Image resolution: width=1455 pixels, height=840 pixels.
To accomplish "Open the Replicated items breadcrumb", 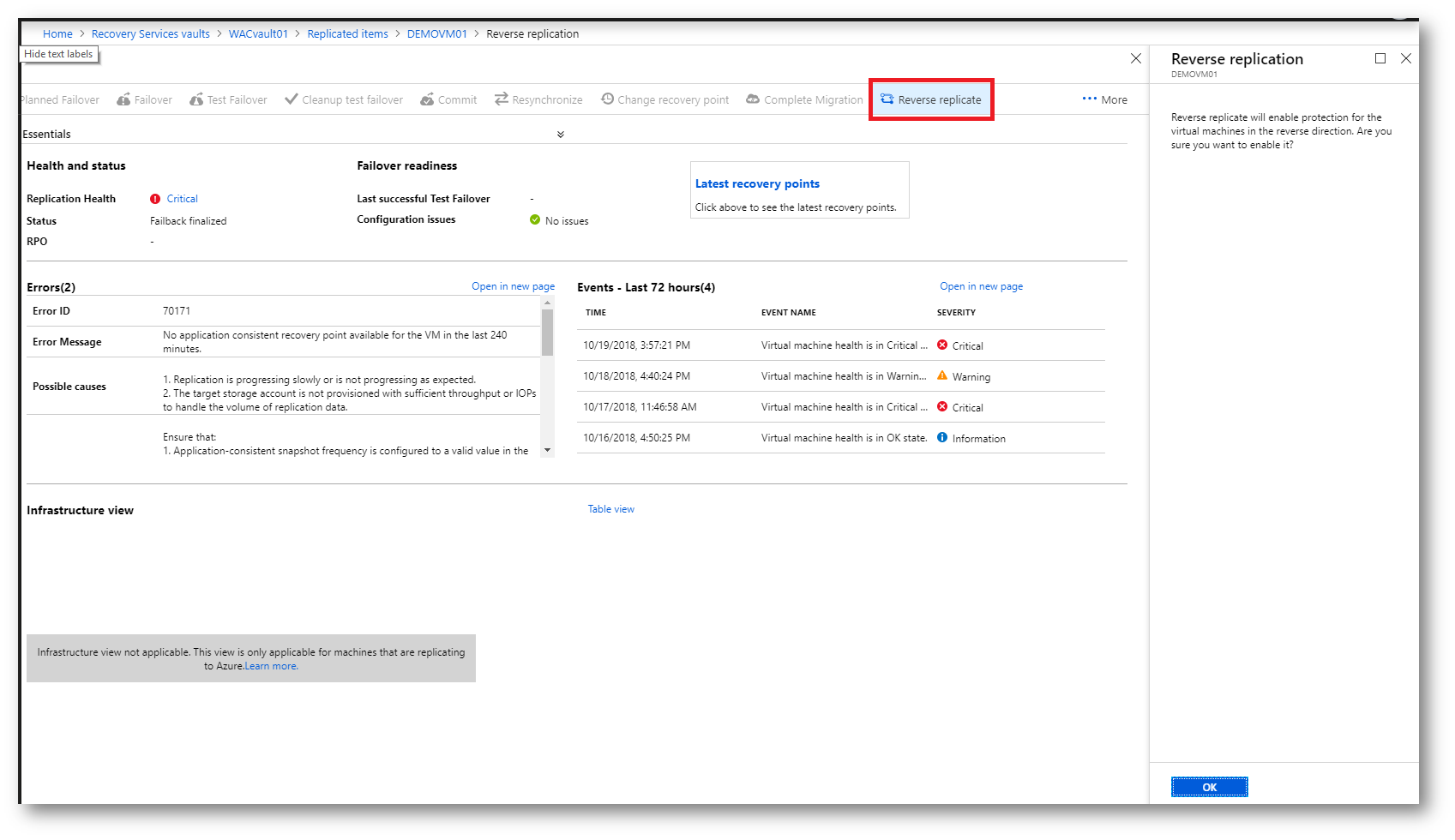I will coord(348,34).
